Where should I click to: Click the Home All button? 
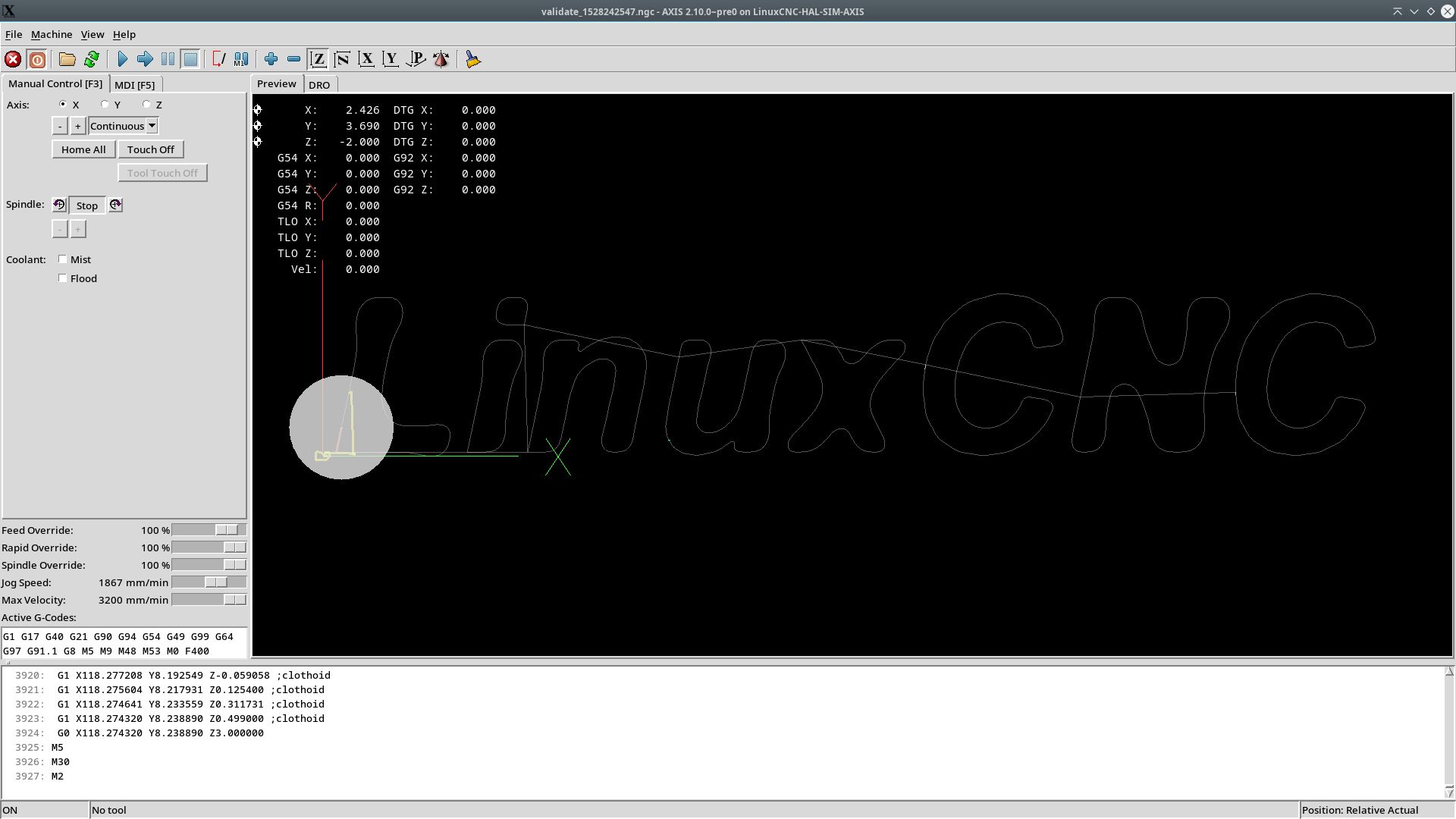pos(83,149)
